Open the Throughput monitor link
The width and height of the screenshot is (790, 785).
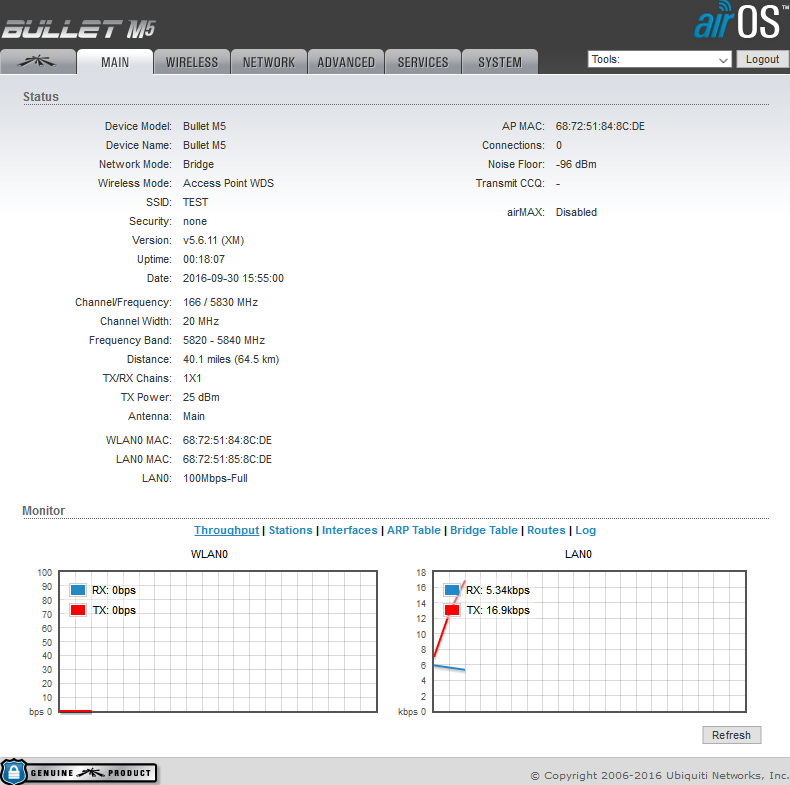[x=227, y=530]
